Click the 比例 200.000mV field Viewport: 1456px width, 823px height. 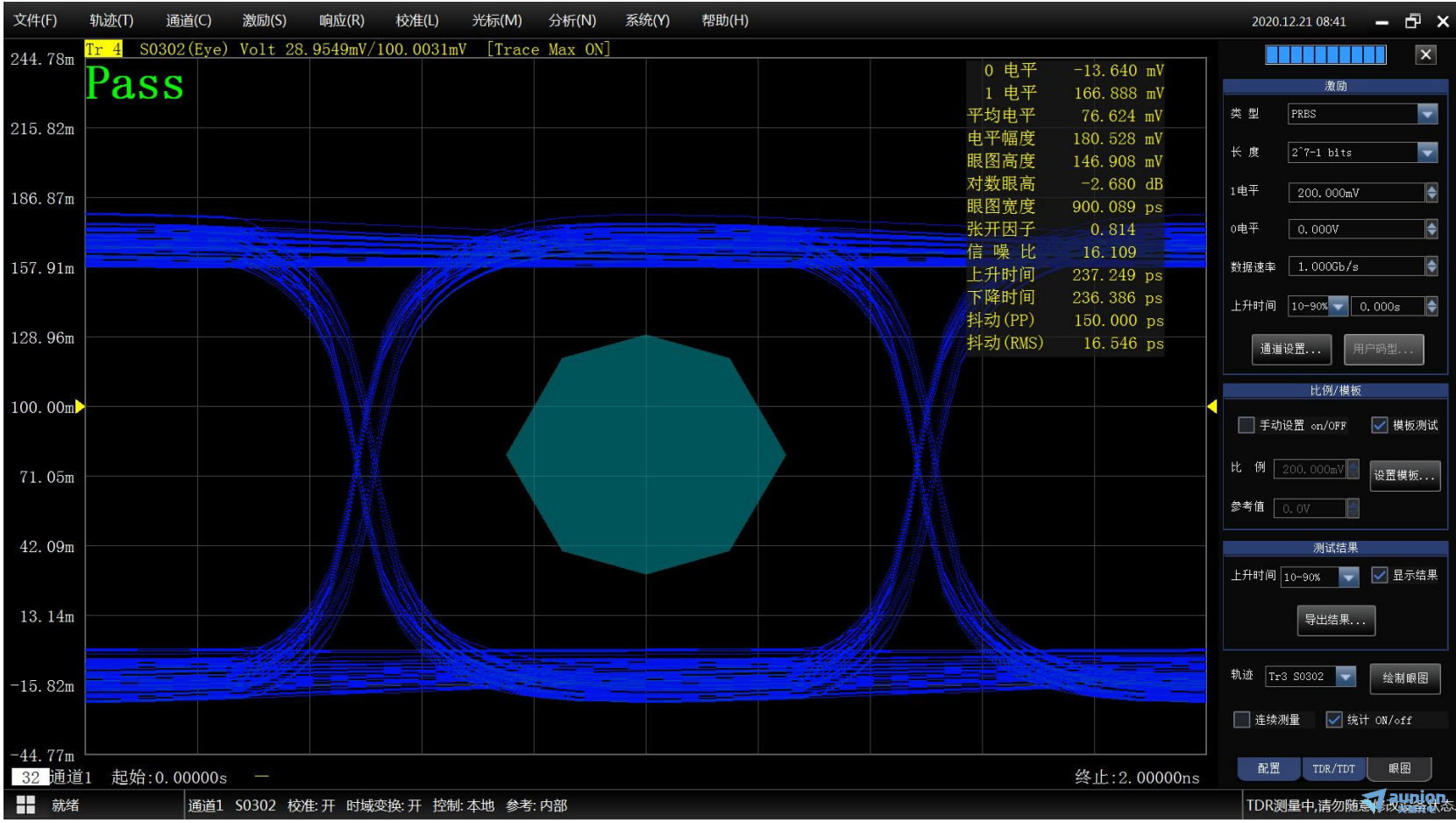(x=1310, y=470)
